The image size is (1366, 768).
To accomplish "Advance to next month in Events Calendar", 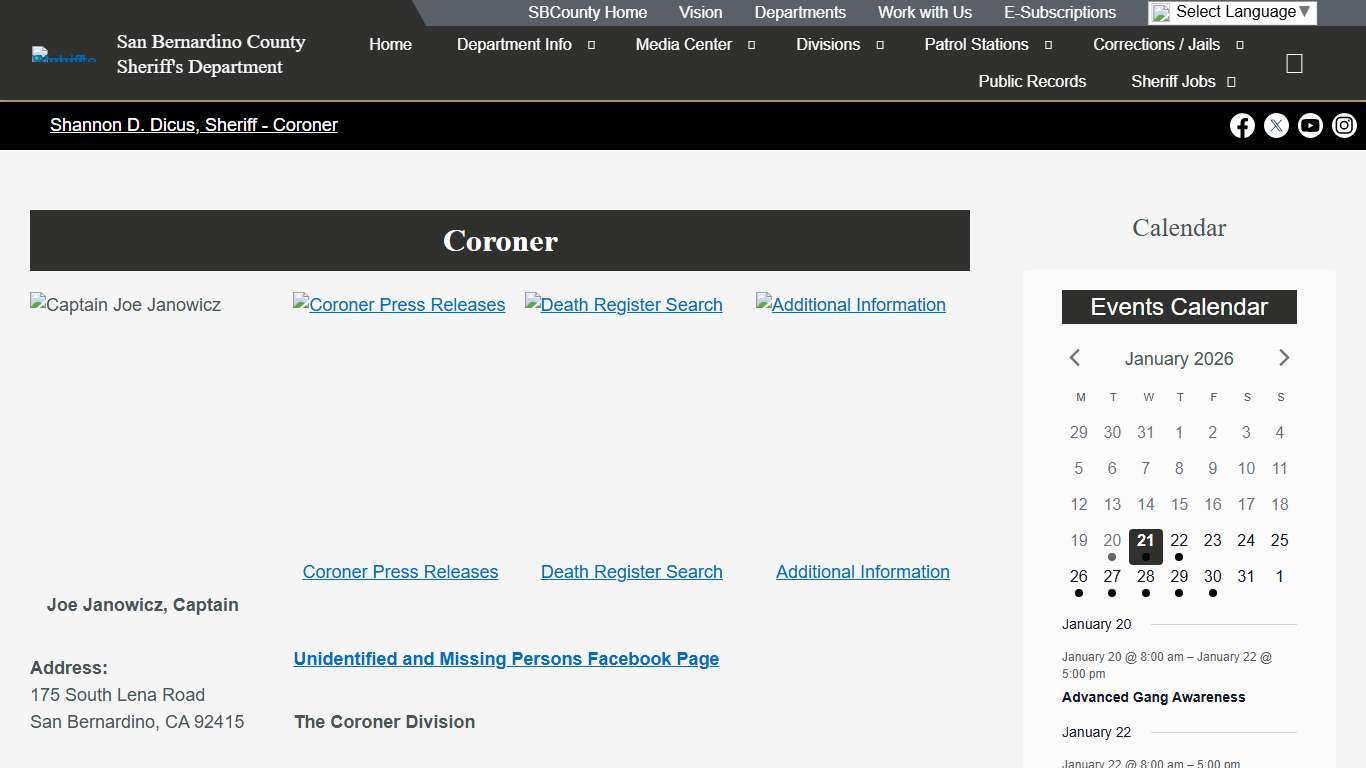I will pyautogui.click(x=1284, y=358).
